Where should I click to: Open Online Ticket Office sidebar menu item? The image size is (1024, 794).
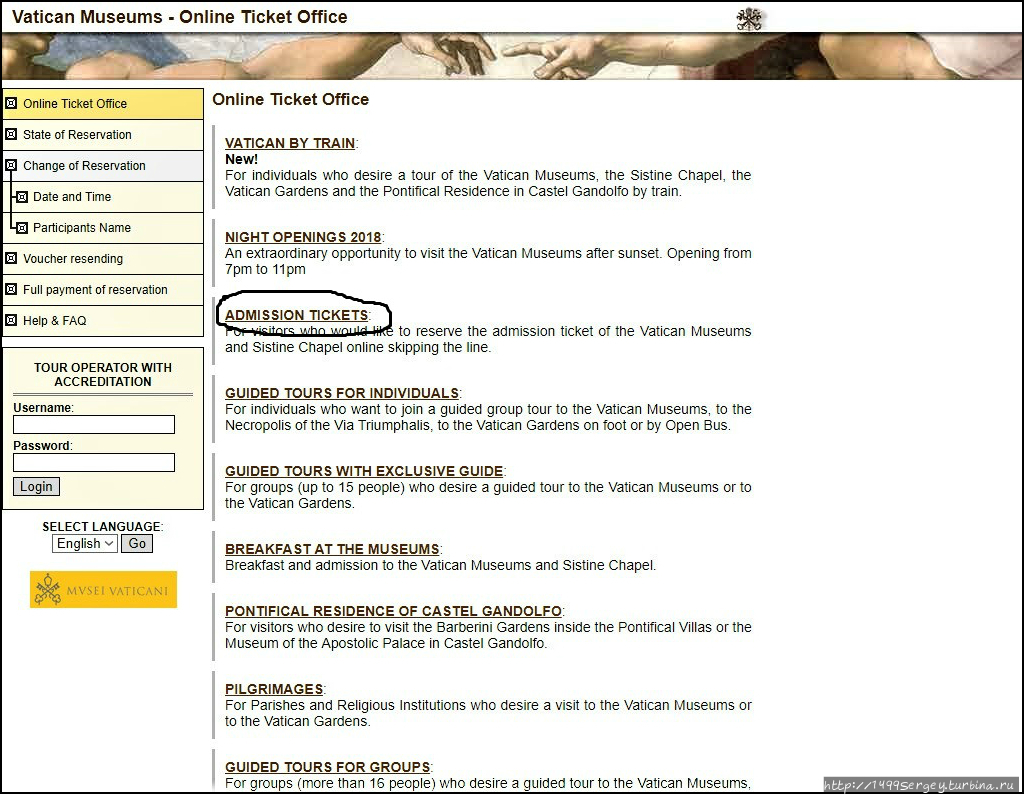[103, 104]
